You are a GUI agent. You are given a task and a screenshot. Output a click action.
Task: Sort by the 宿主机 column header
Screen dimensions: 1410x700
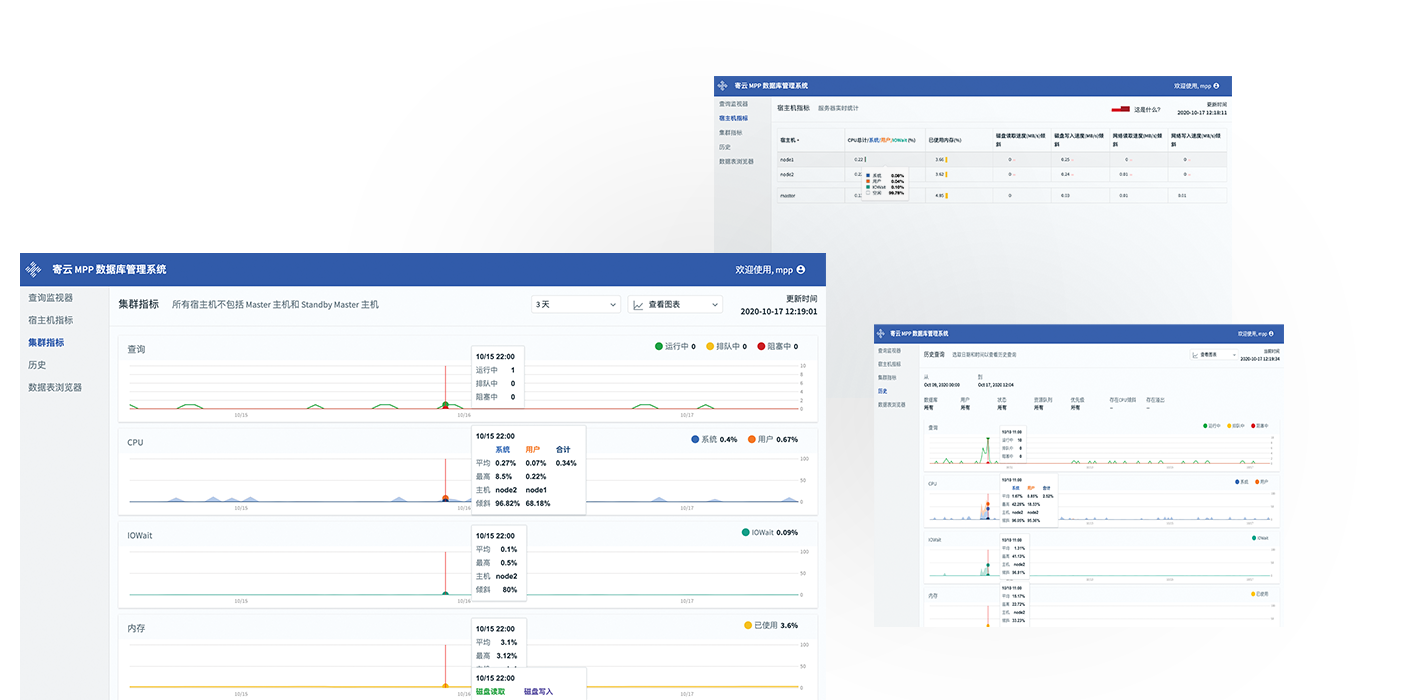coord(789,140)
